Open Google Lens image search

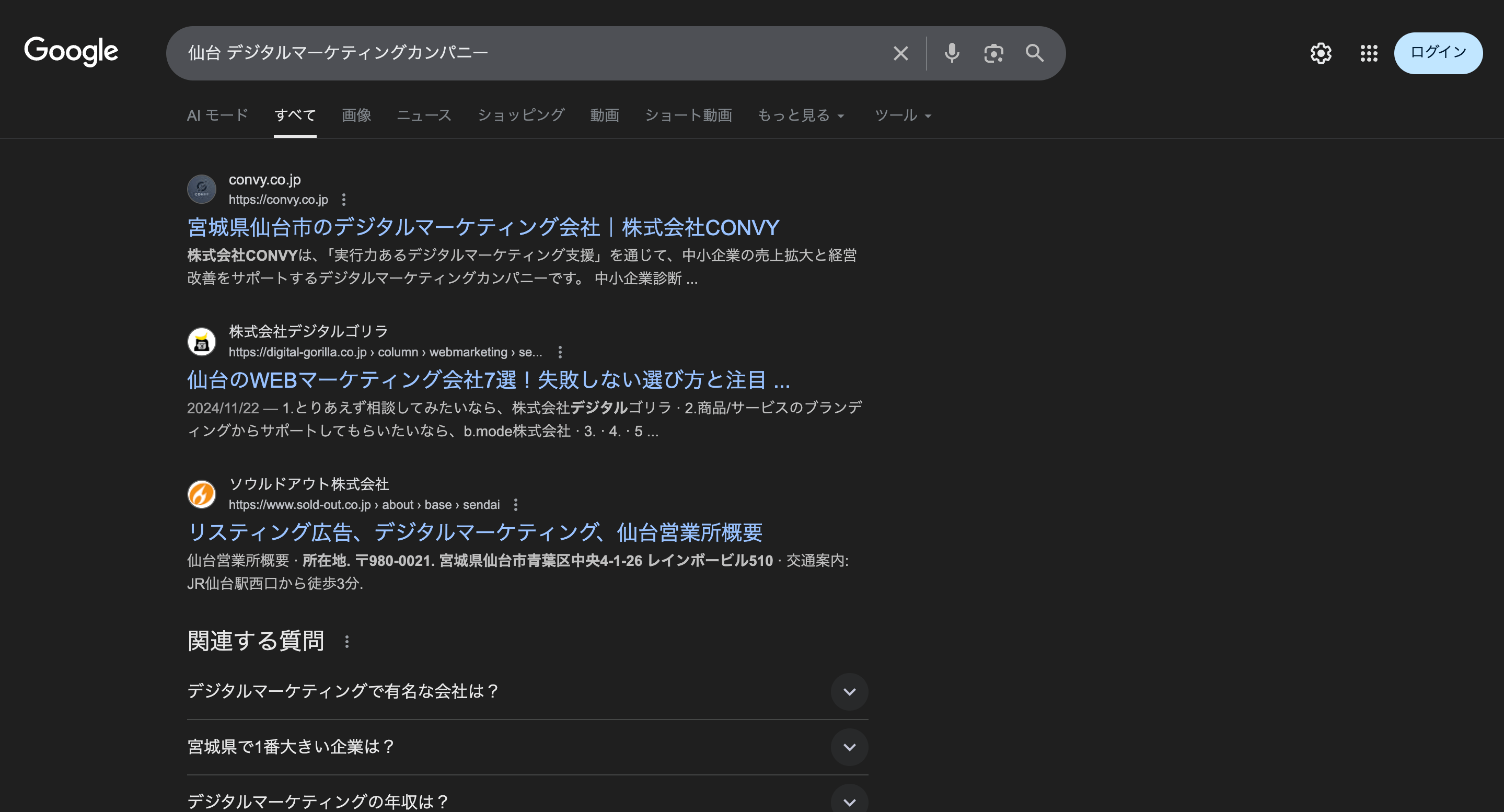click(x=994, y=53)
